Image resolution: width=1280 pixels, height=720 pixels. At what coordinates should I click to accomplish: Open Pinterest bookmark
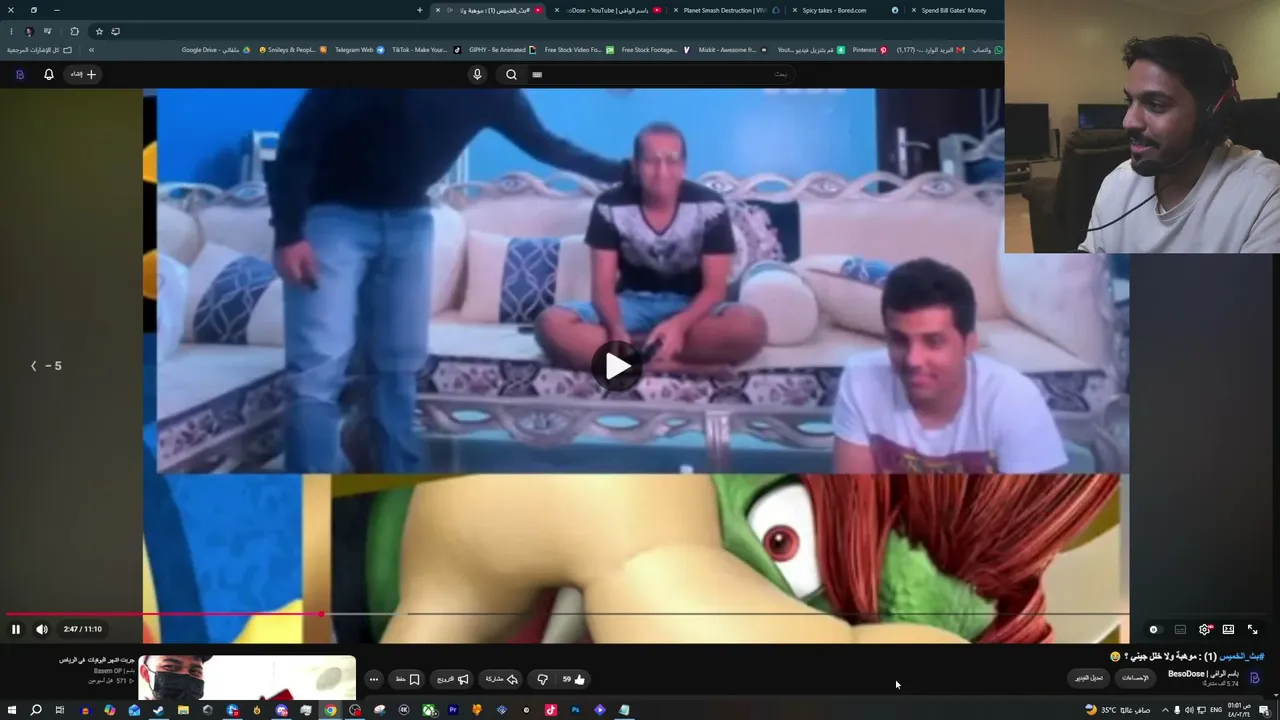(x=869, y=50)
